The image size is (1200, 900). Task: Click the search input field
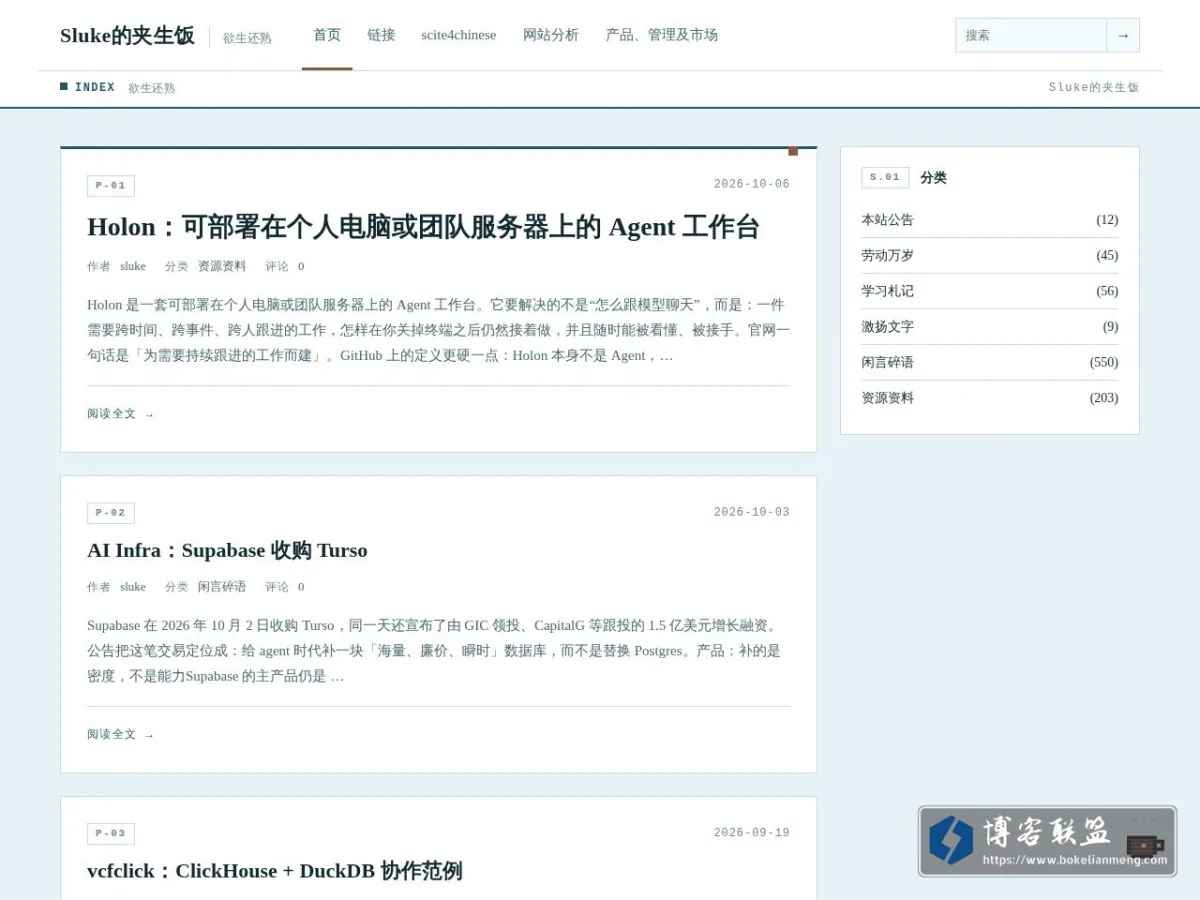1031,35
